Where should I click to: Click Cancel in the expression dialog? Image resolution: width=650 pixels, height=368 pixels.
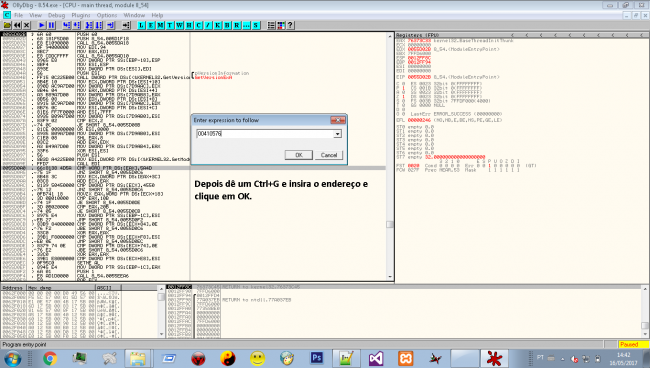coord(329,155)
